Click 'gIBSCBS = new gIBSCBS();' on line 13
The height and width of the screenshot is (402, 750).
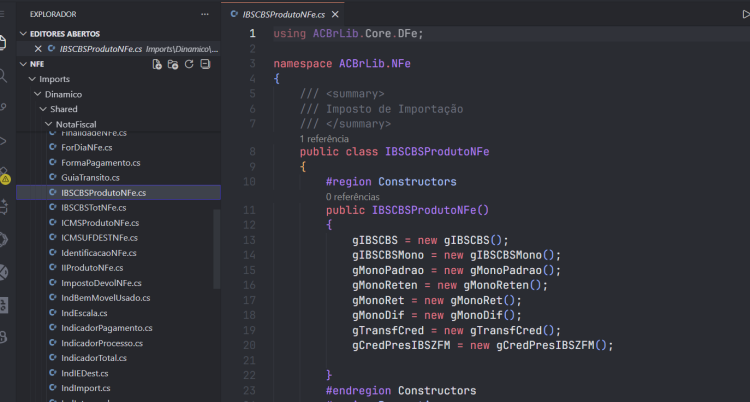coord(430,240)
